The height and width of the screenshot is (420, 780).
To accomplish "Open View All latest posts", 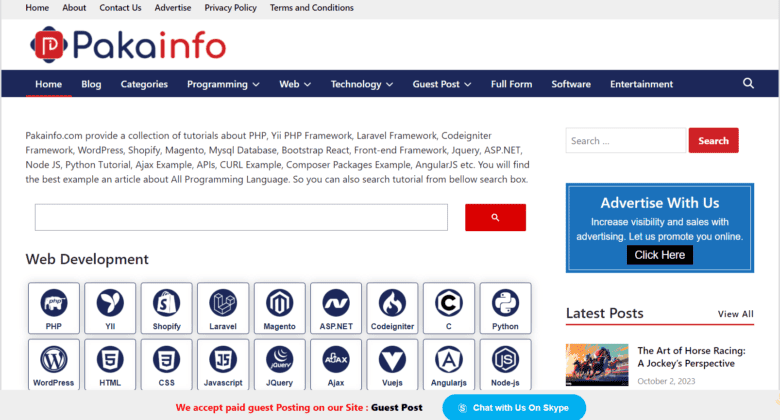I will coord(736,314).
